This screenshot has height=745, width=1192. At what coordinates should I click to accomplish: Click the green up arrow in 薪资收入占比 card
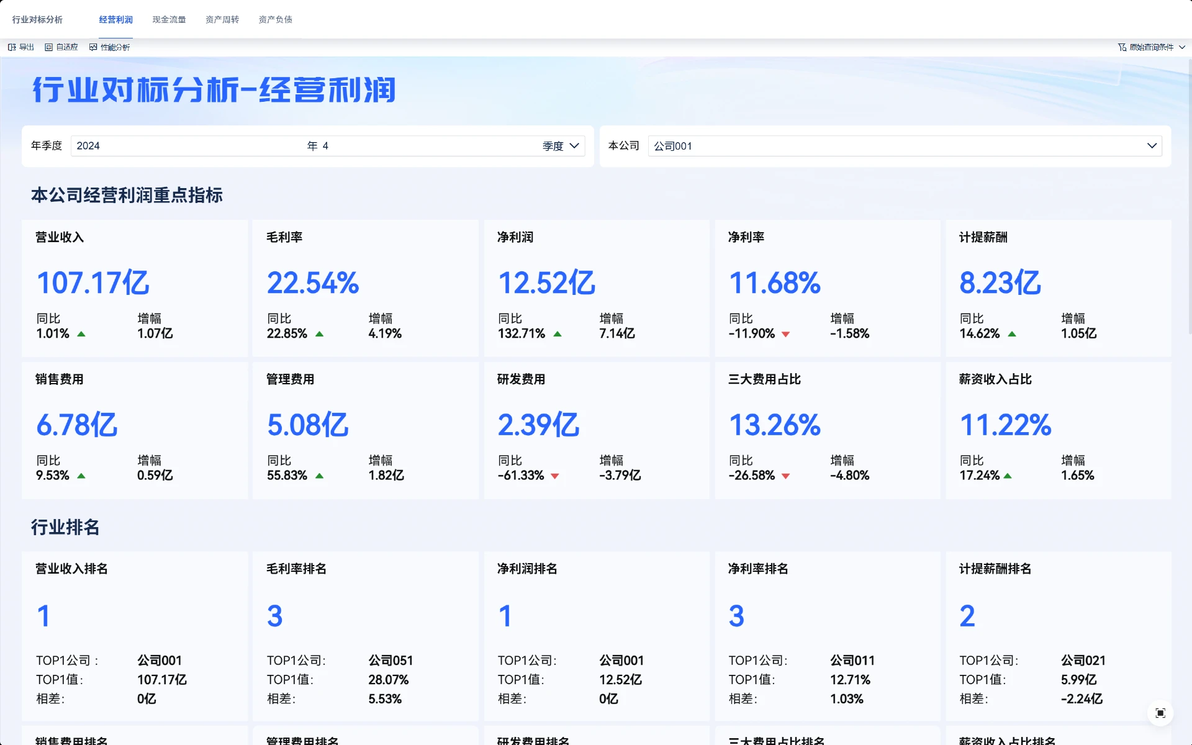tap(1007, 476)
